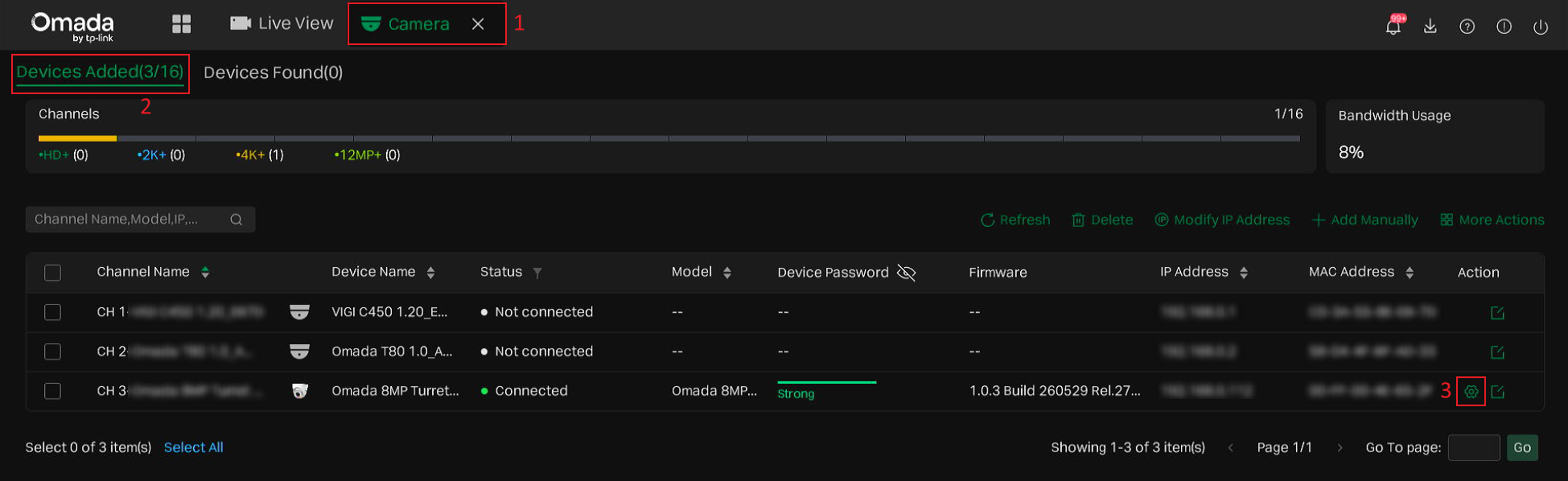This screenshot has height=481, width=1568.
Task: Click the Go To page input box
Action: [1474, 448]
